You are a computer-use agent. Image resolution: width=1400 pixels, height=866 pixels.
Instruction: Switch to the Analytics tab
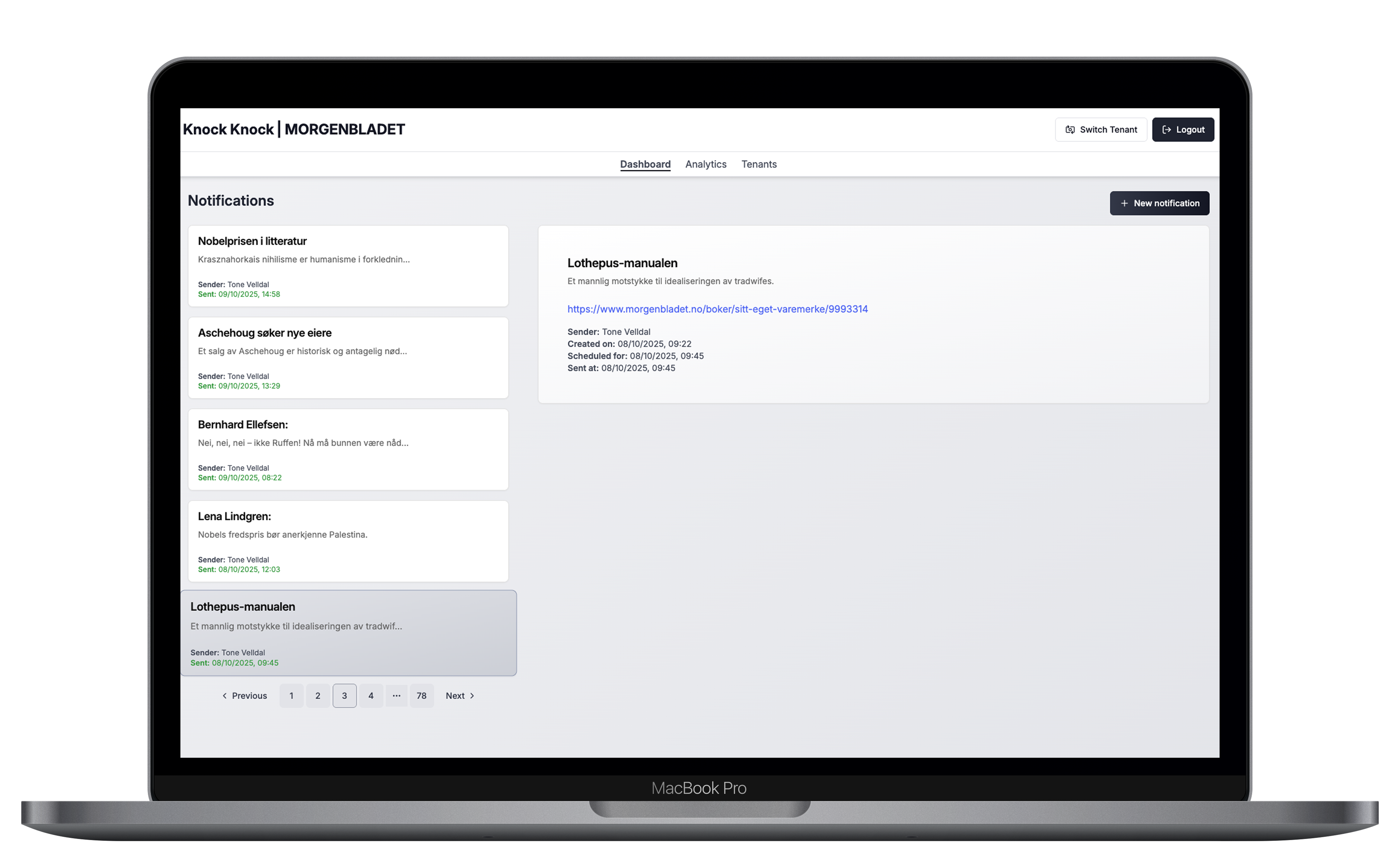point(705,165)
